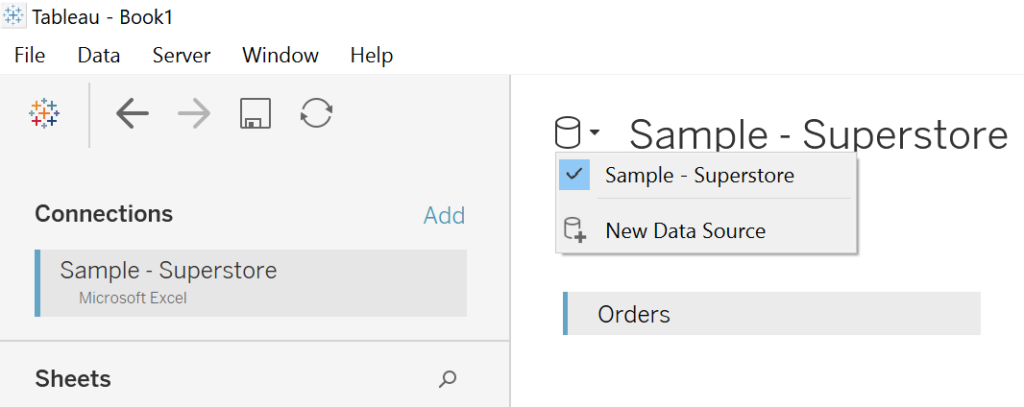
Task: Click the back arrow in toolbar
Action: [x=132, y=114]
